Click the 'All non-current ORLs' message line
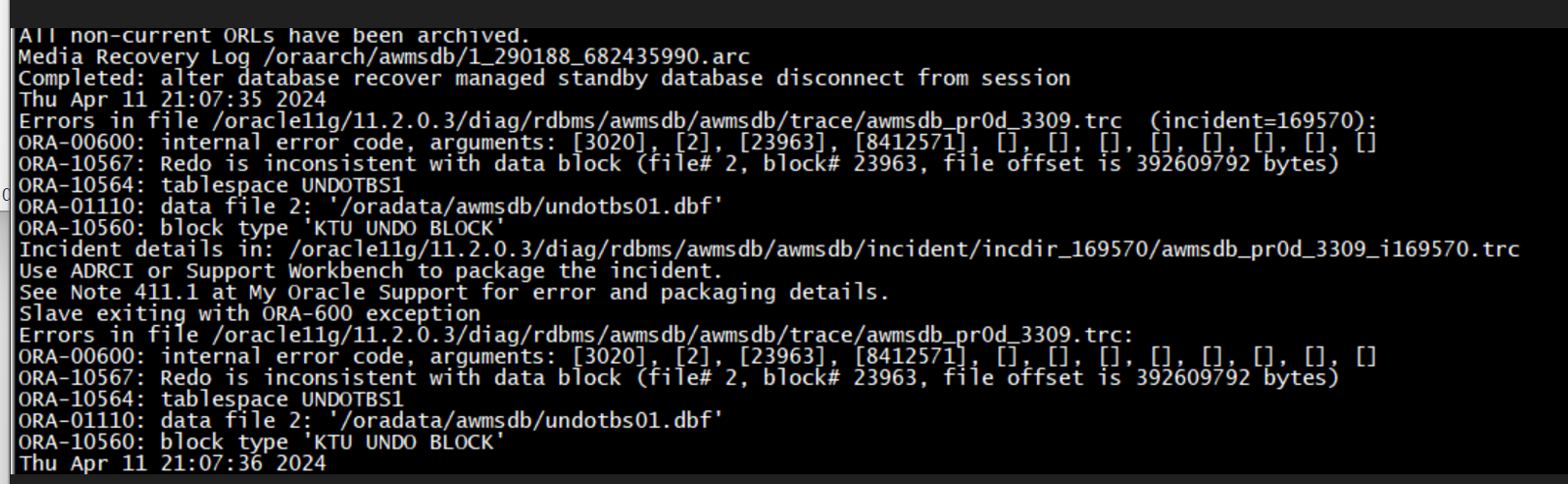The width and height of the screenshot is (1568, 484). click(273, 37)
